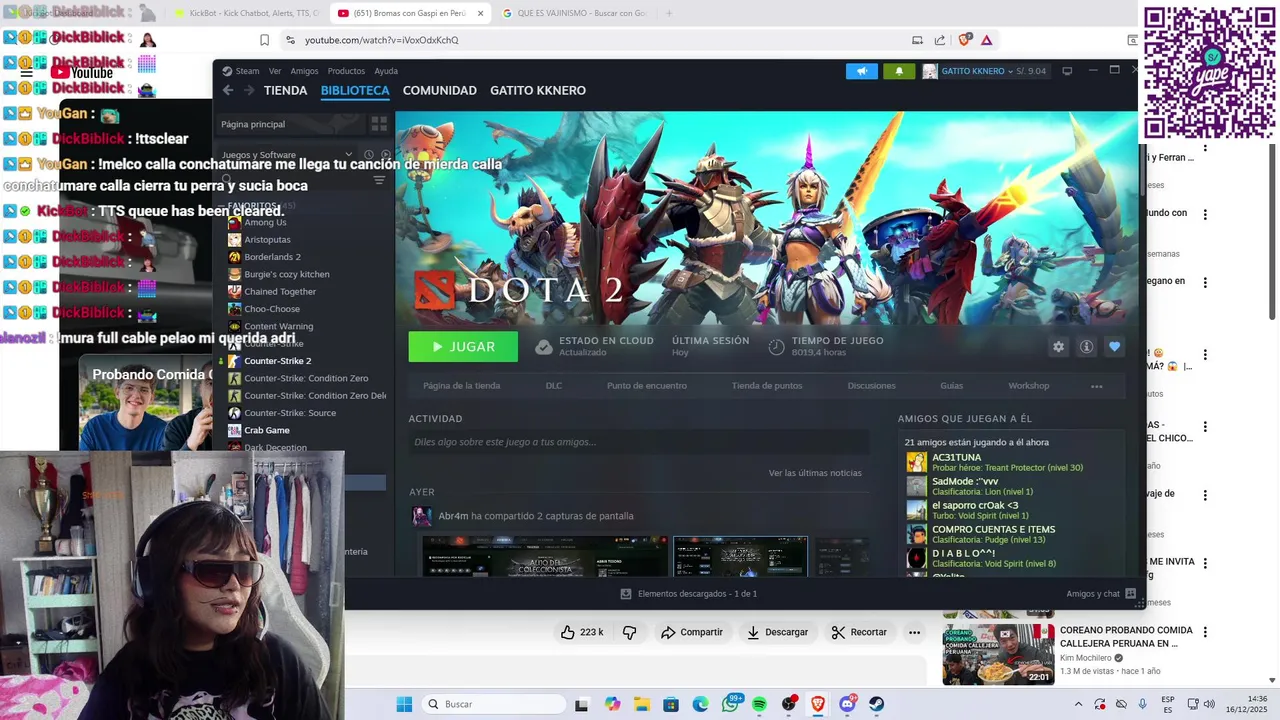Switch to BIBLIOTECA section
Viewport: 1280px width, 720px height.
[x=355, y=90]
